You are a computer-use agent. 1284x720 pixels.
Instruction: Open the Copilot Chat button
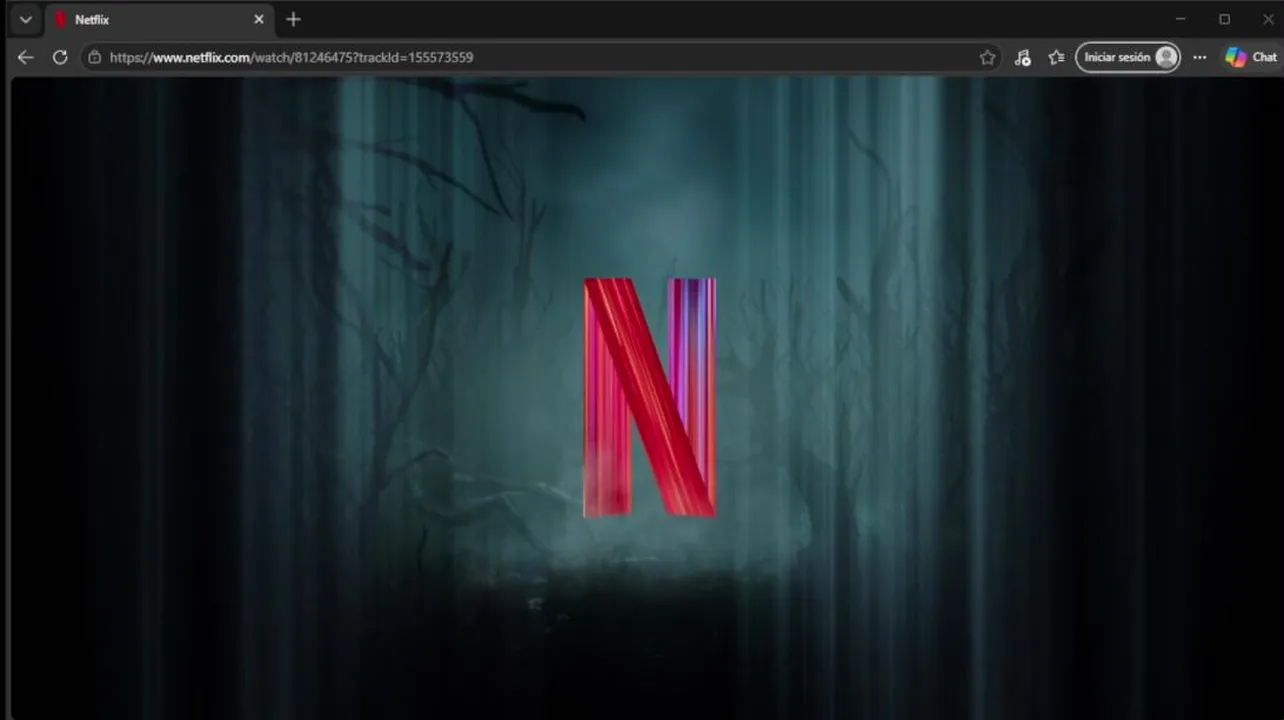tap(1252, 58)
